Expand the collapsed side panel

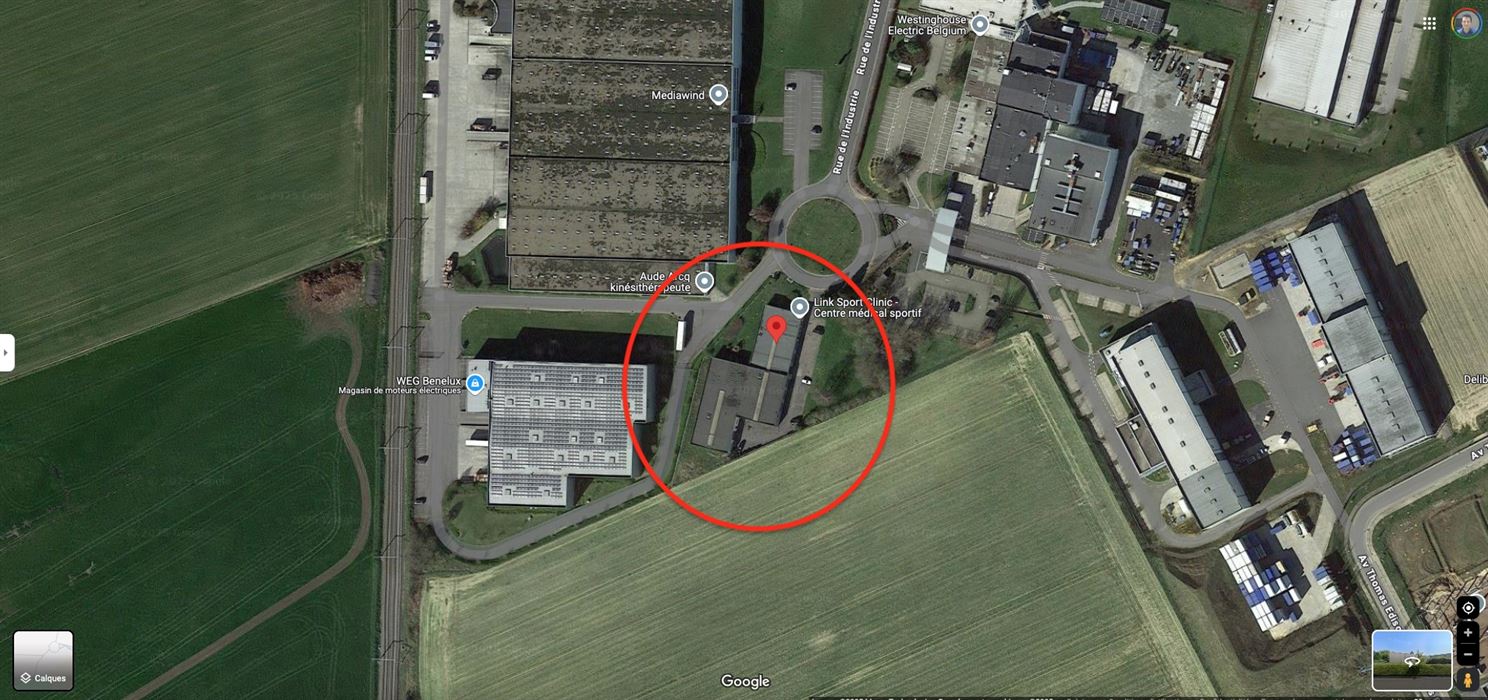coord(7,353)
